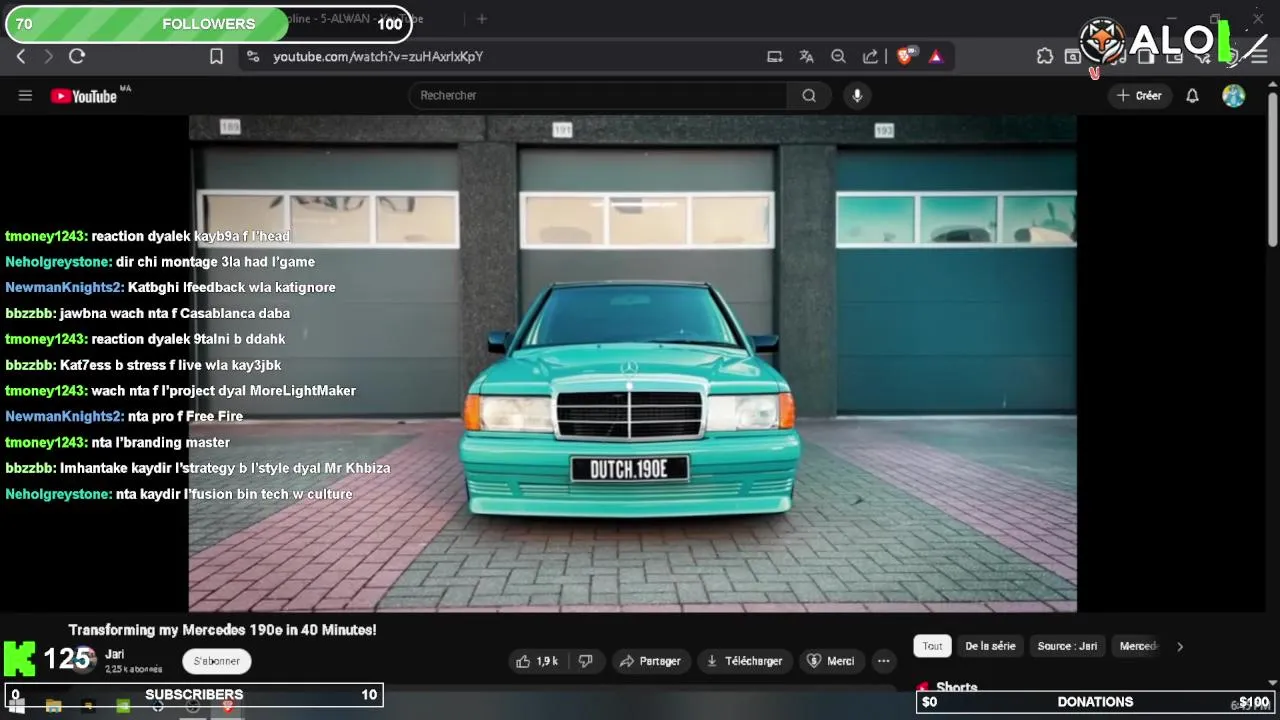The width and height of the screenshot is (1280, 720).
Task: Show more filter chips with right chevron
Action: (1180, 646)
